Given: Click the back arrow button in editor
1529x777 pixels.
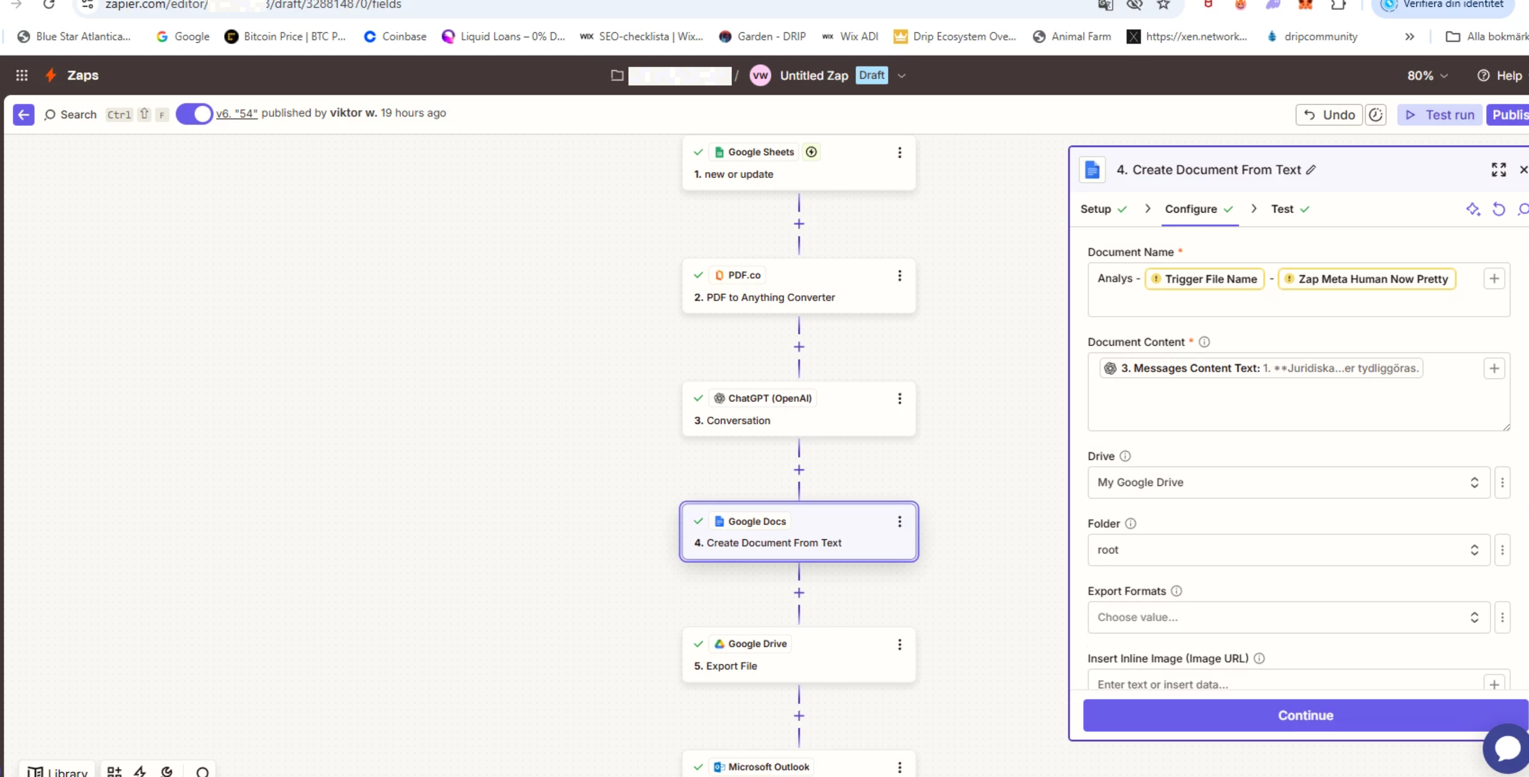Looking at the screenshot, I should [23, 115].
